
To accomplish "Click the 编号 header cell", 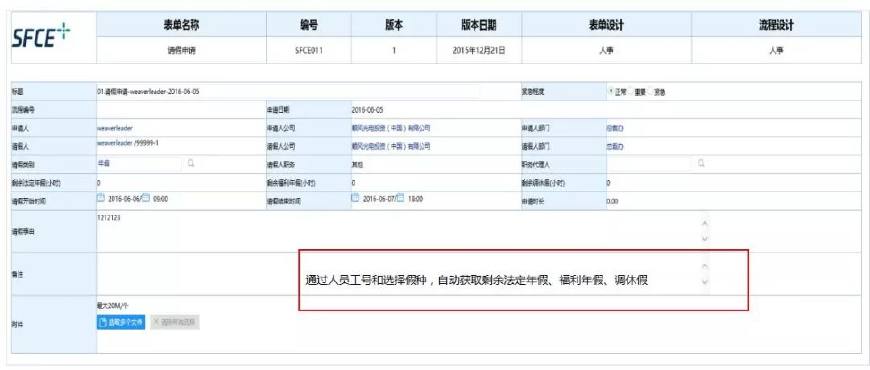I will pyautogui.click(x=309, y=24).
